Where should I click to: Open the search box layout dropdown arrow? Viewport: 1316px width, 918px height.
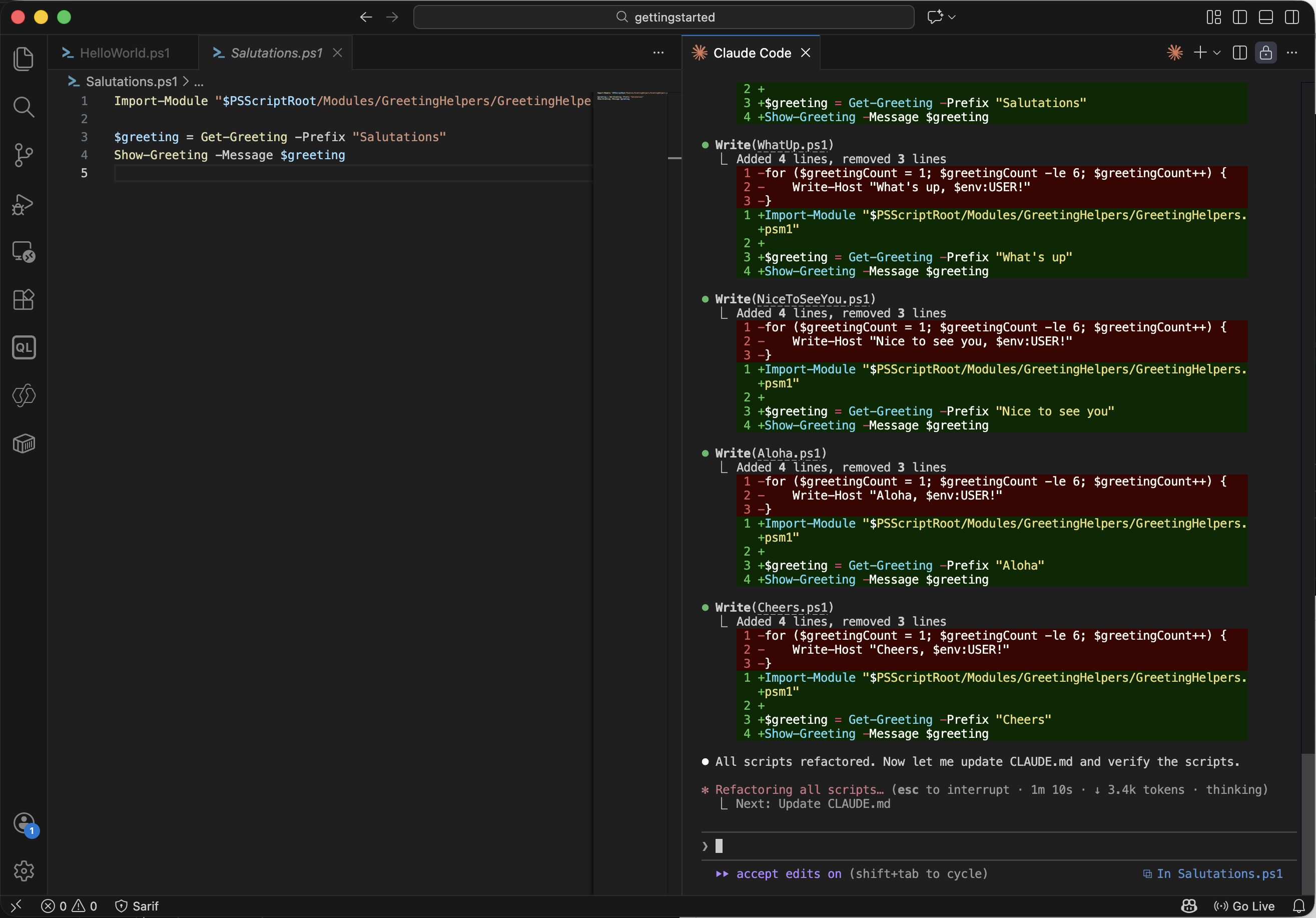pyautogui.click(x=951, y=17)
